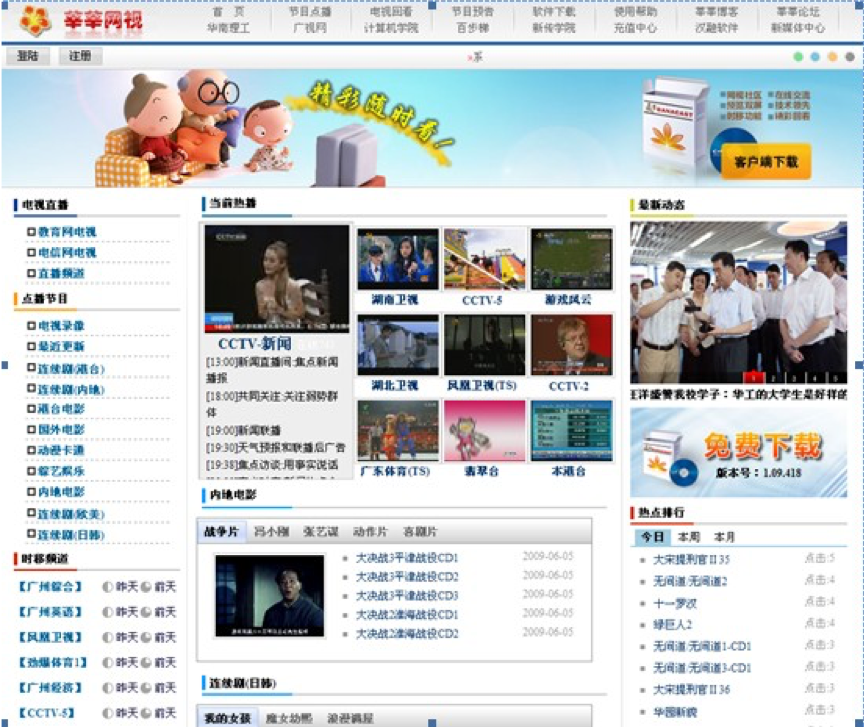
Task: Open the 教育网电视 sidebar link
Action: click(67, 232)
